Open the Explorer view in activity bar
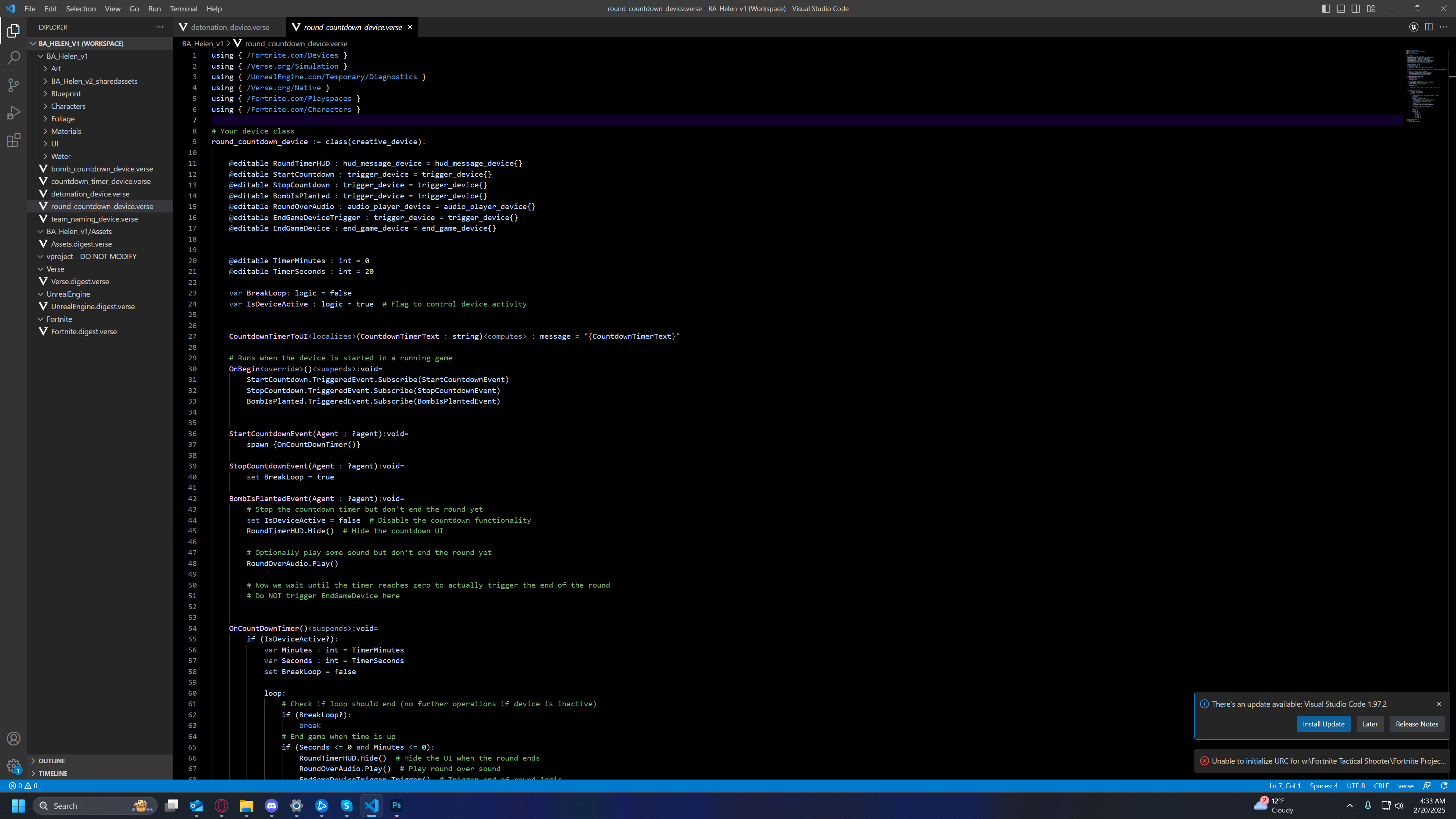This screenshot has height=819, width=1456. click(x=14, y=30)
